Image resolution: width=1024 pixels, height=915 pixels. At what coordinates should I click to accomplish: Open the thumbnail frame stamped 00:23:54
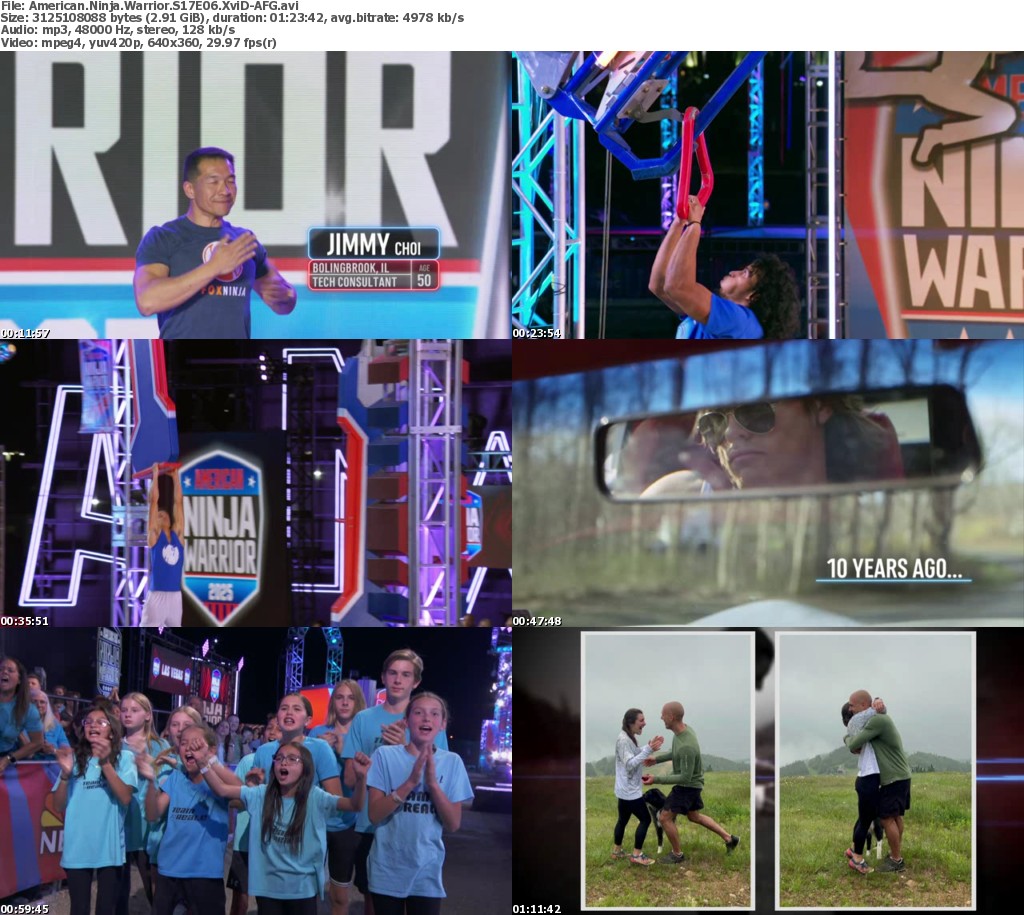point(768,195)
